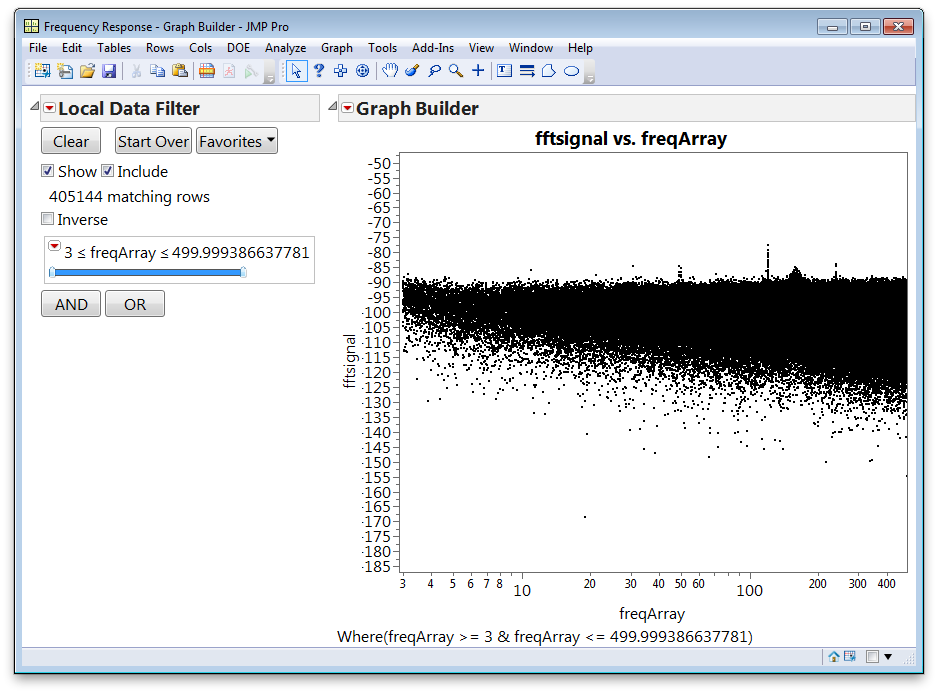
Task: Click the home window icon in status bar
Action: [832, 656]
